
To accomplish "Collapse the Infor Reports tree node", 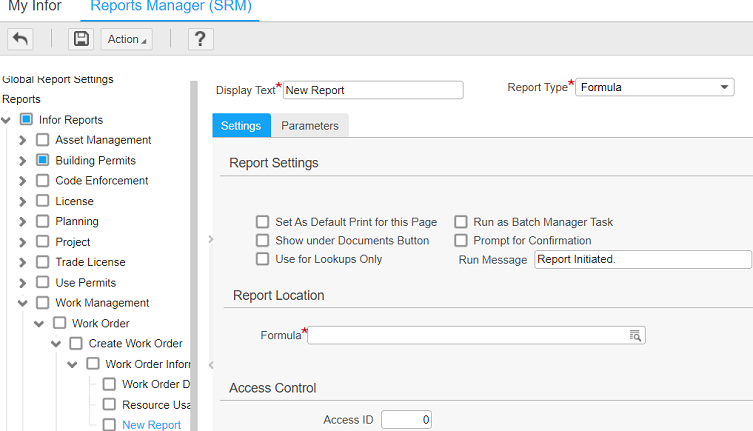I will [x=7, y=120].
